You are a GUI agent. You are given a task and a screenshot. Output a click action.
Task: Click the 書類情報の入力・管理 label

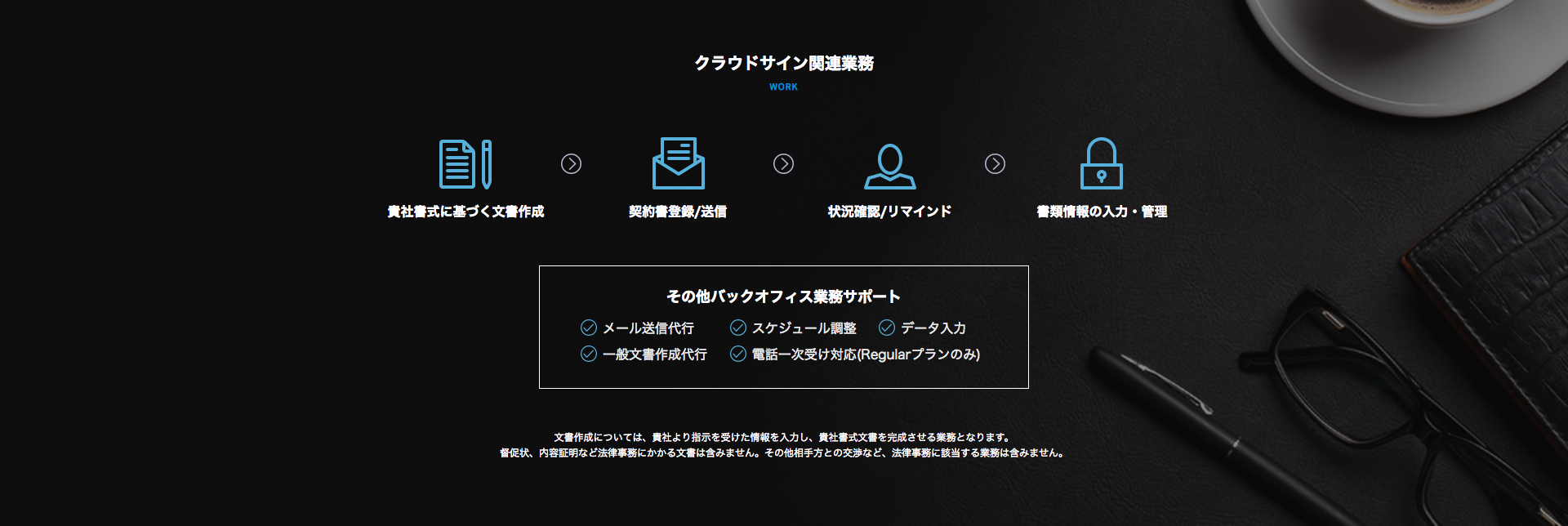1102,212
